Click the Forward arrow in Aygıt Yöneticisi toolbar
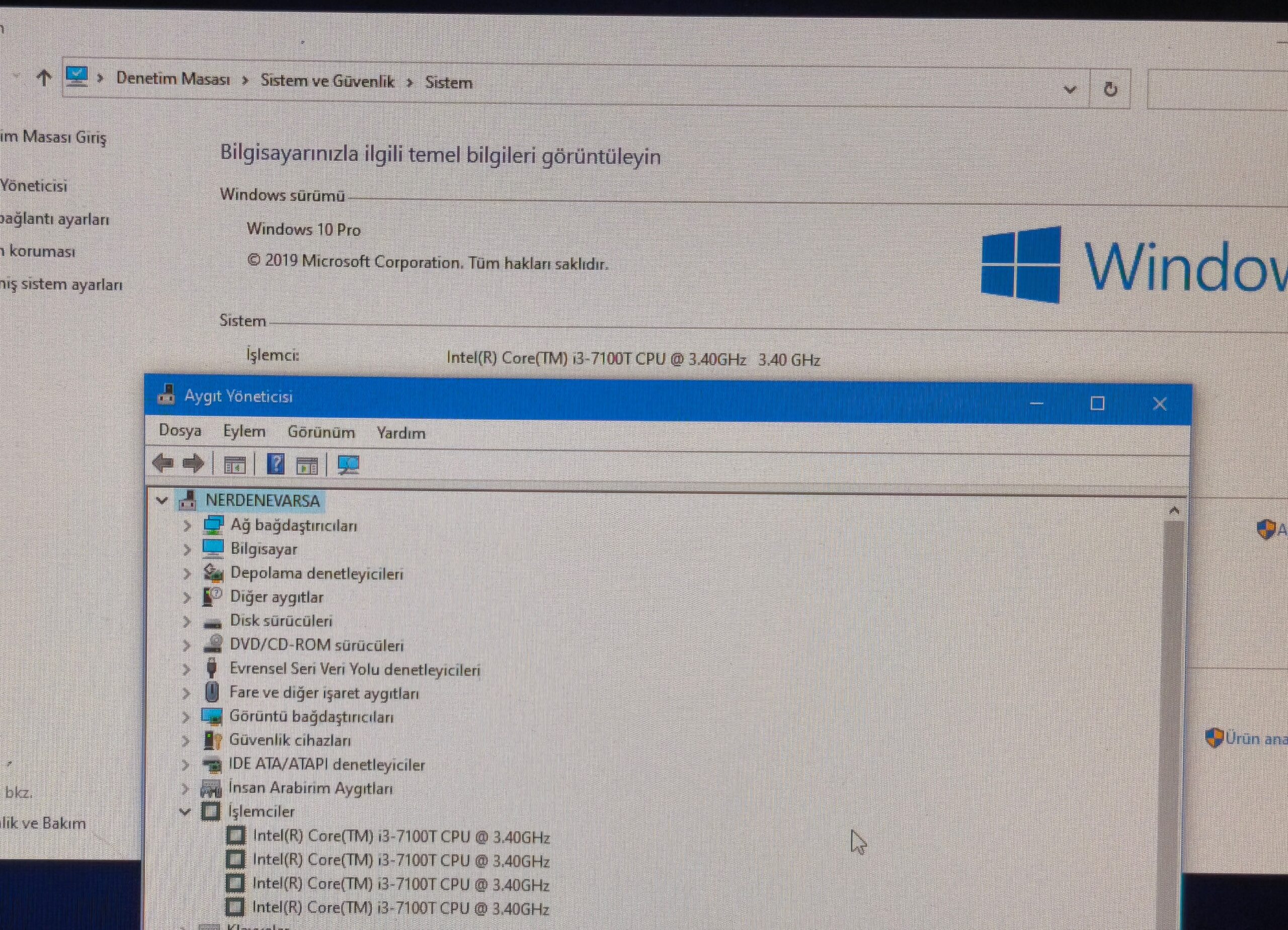Image resolution: width=1288 pixels, height=930 pixels. click(x=193, y=464)
